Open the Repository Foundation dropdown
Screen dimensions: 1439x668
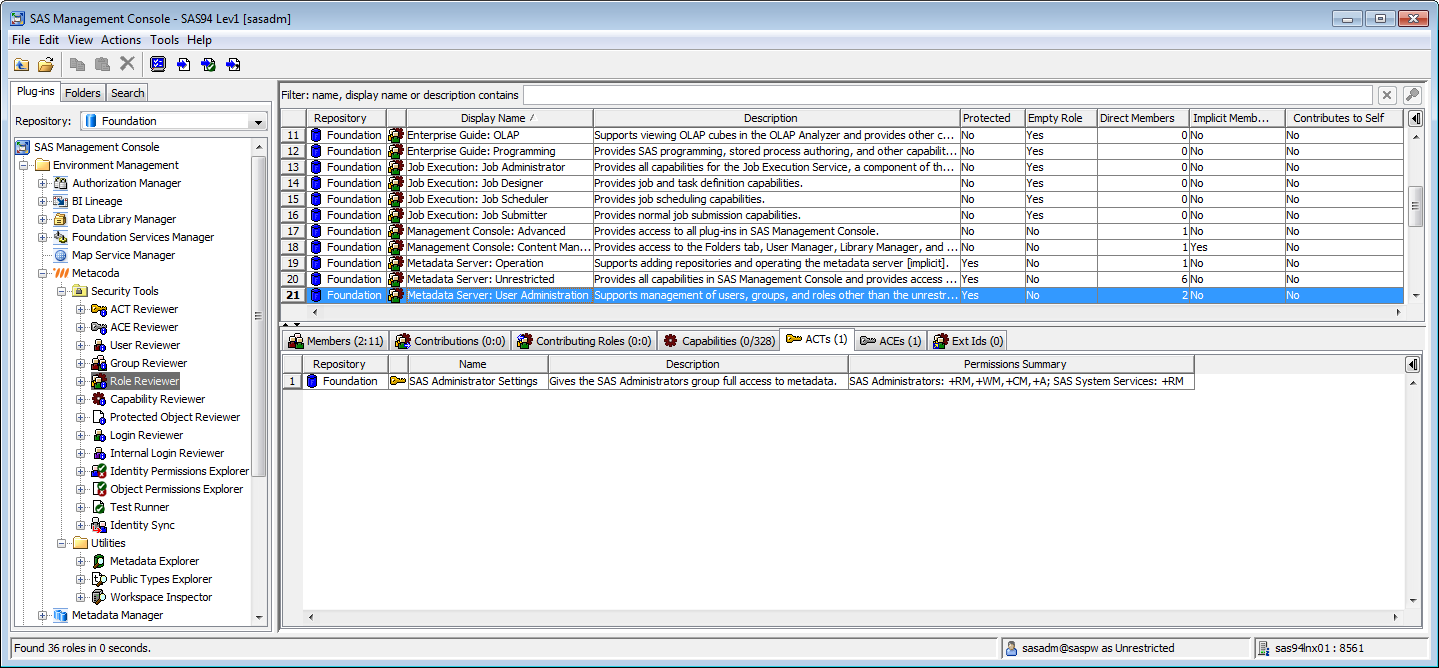258,121
